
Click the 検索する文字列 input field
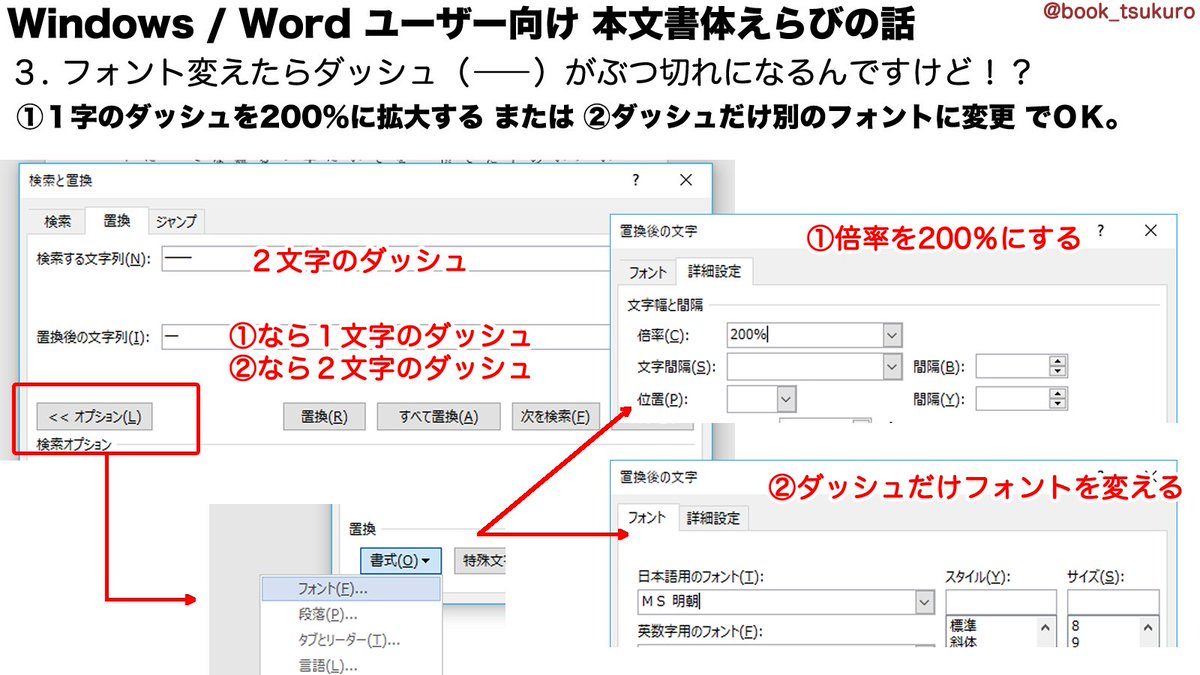point(385,260)
